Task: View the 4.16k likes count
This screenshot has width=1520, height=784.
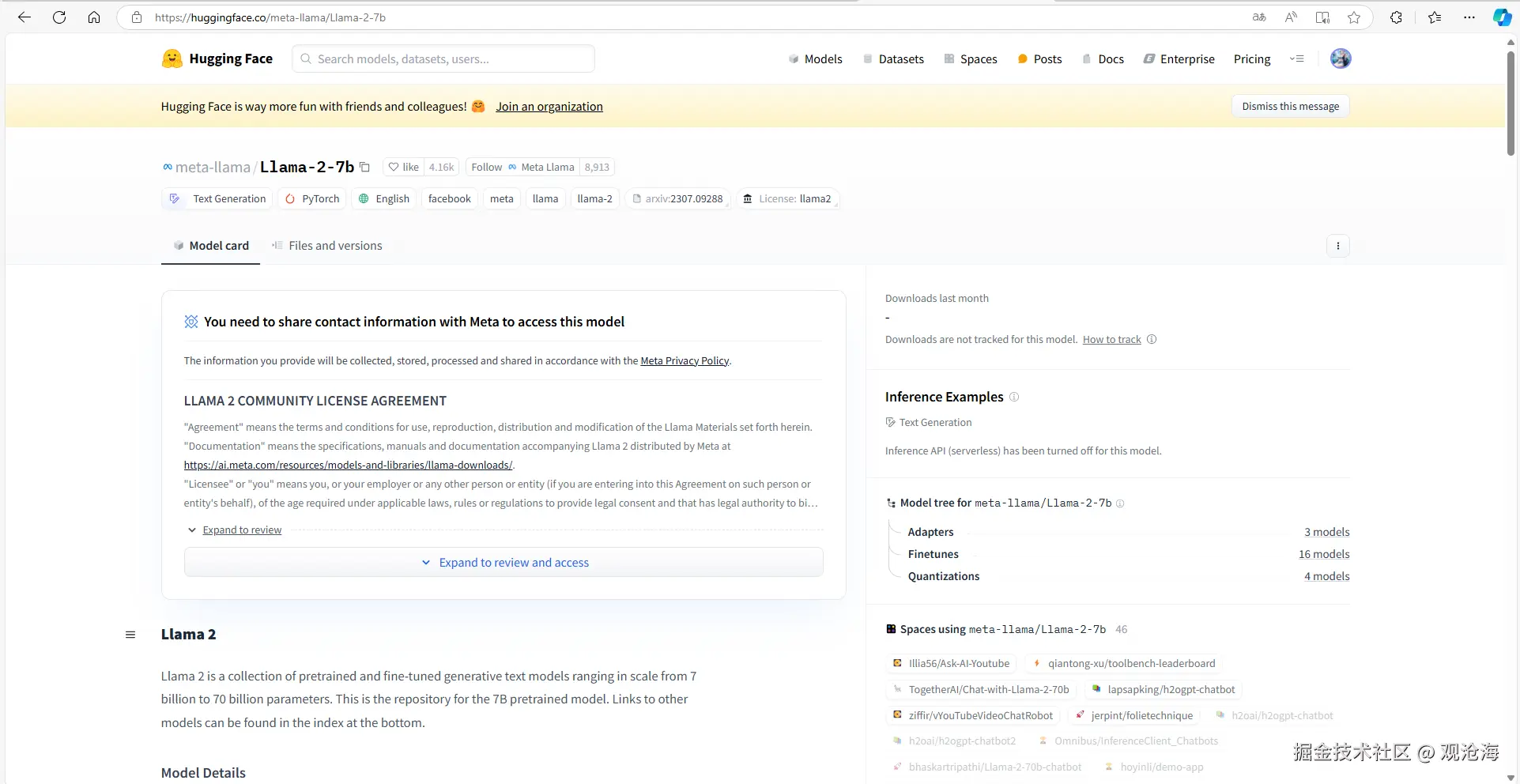Action: click(442, 167)
